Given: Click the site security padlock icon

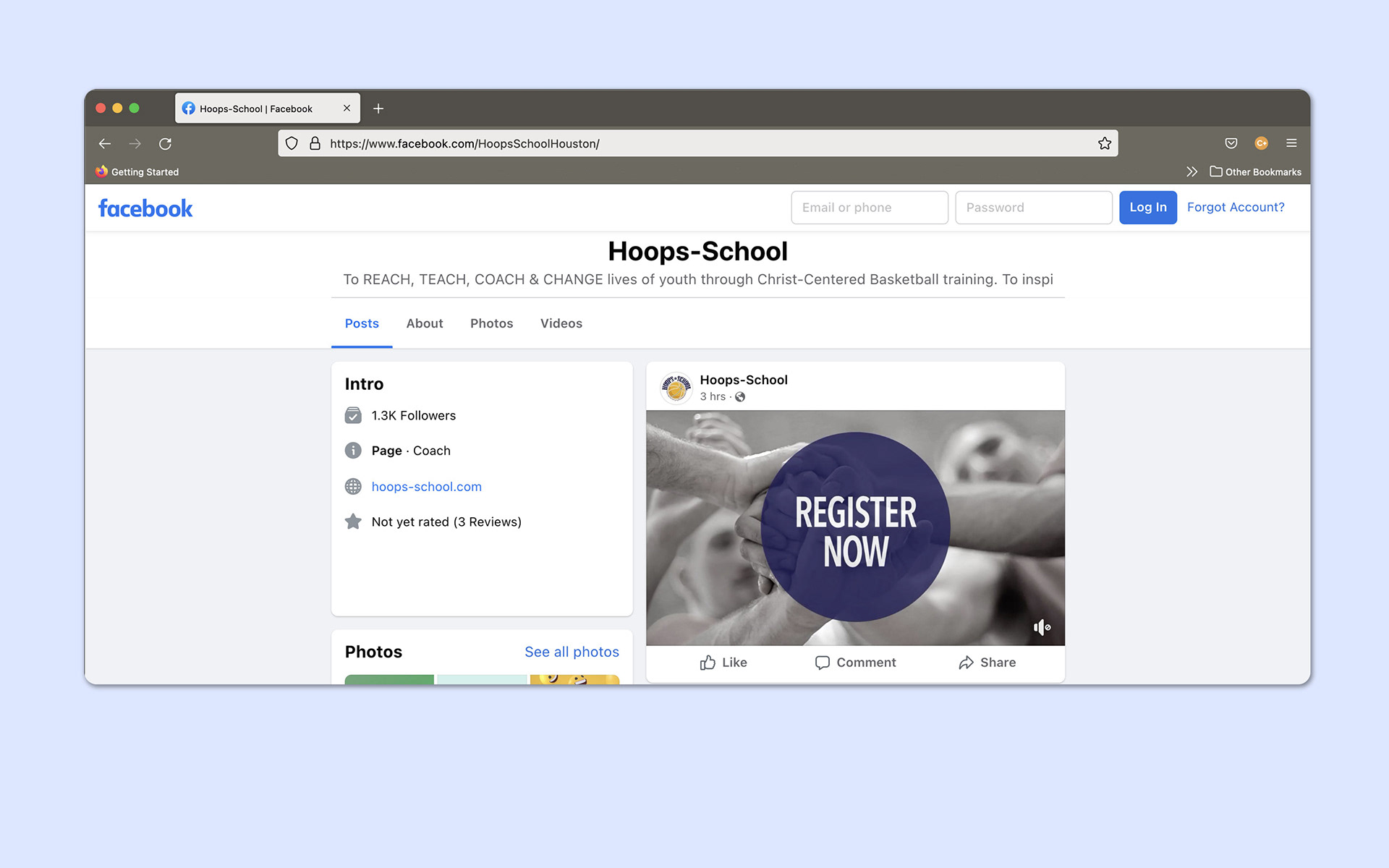Looking at the screenshot, I should click(x=315, y=143).
